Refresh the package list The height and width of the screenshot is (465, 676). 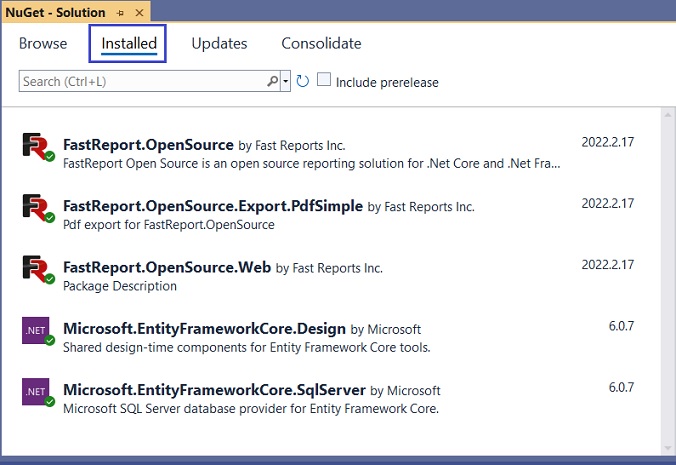point(303,81)
